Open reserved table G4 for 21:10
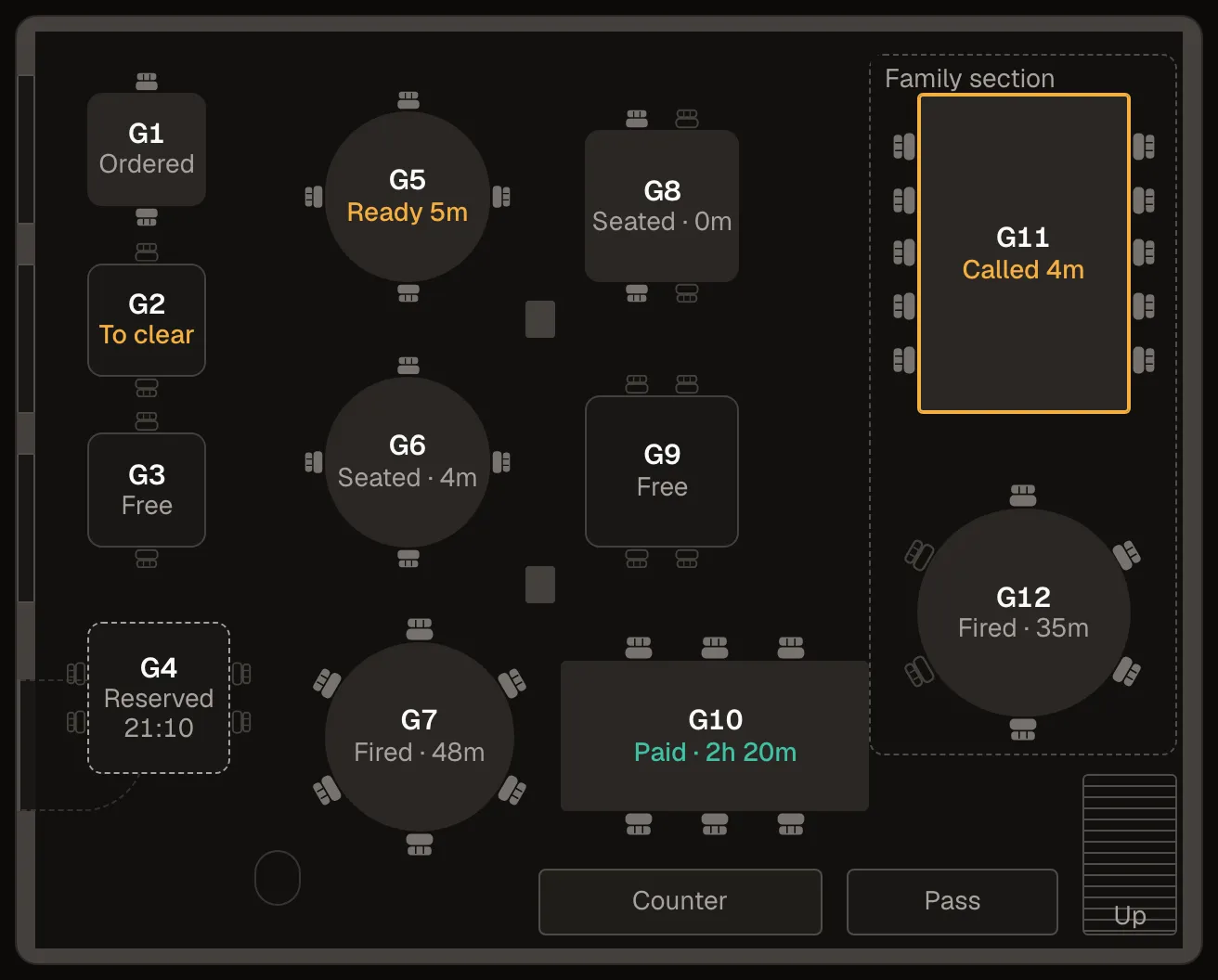 coord(159,698)
